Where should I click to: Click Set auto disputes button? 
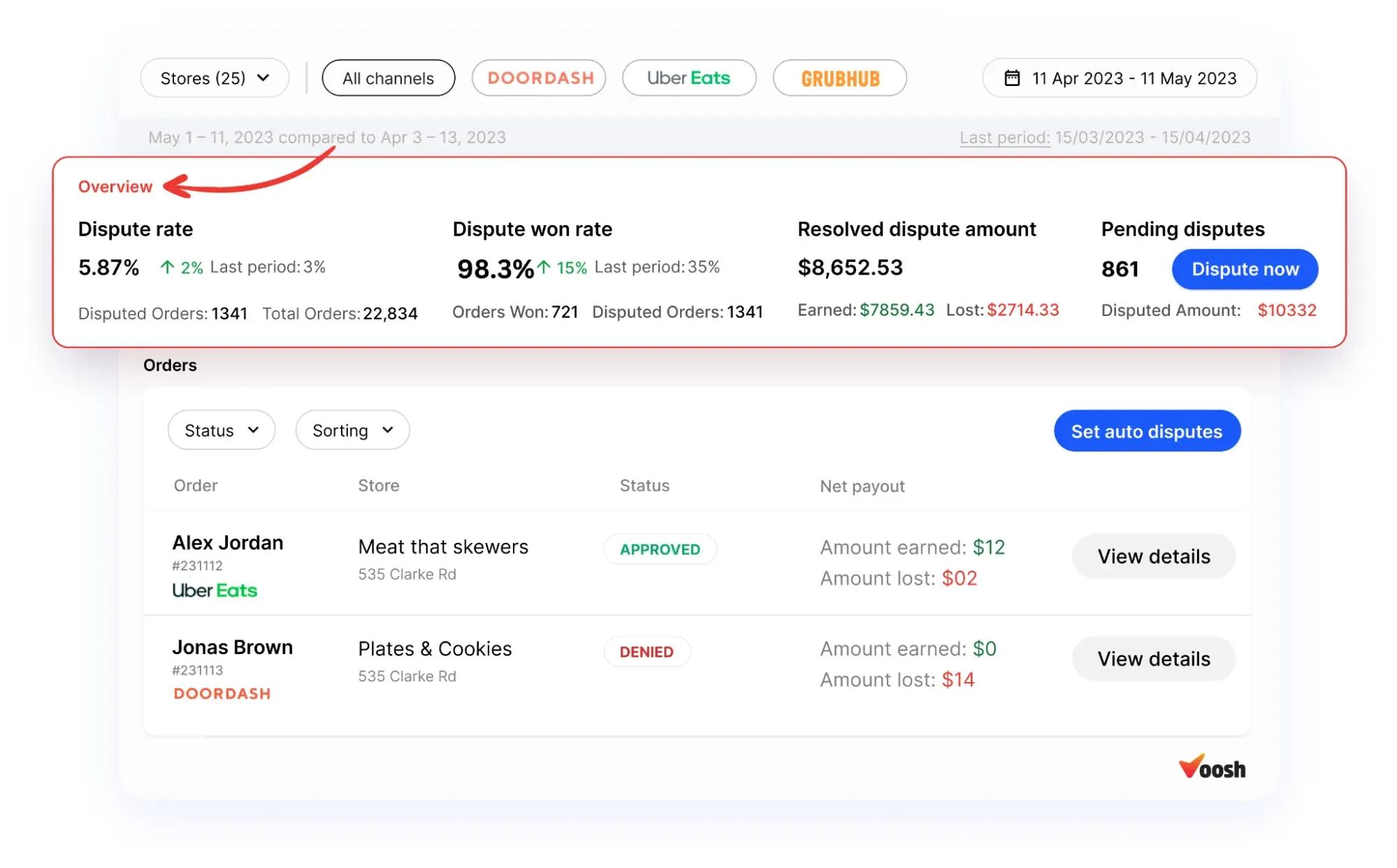coord(1146,431)
